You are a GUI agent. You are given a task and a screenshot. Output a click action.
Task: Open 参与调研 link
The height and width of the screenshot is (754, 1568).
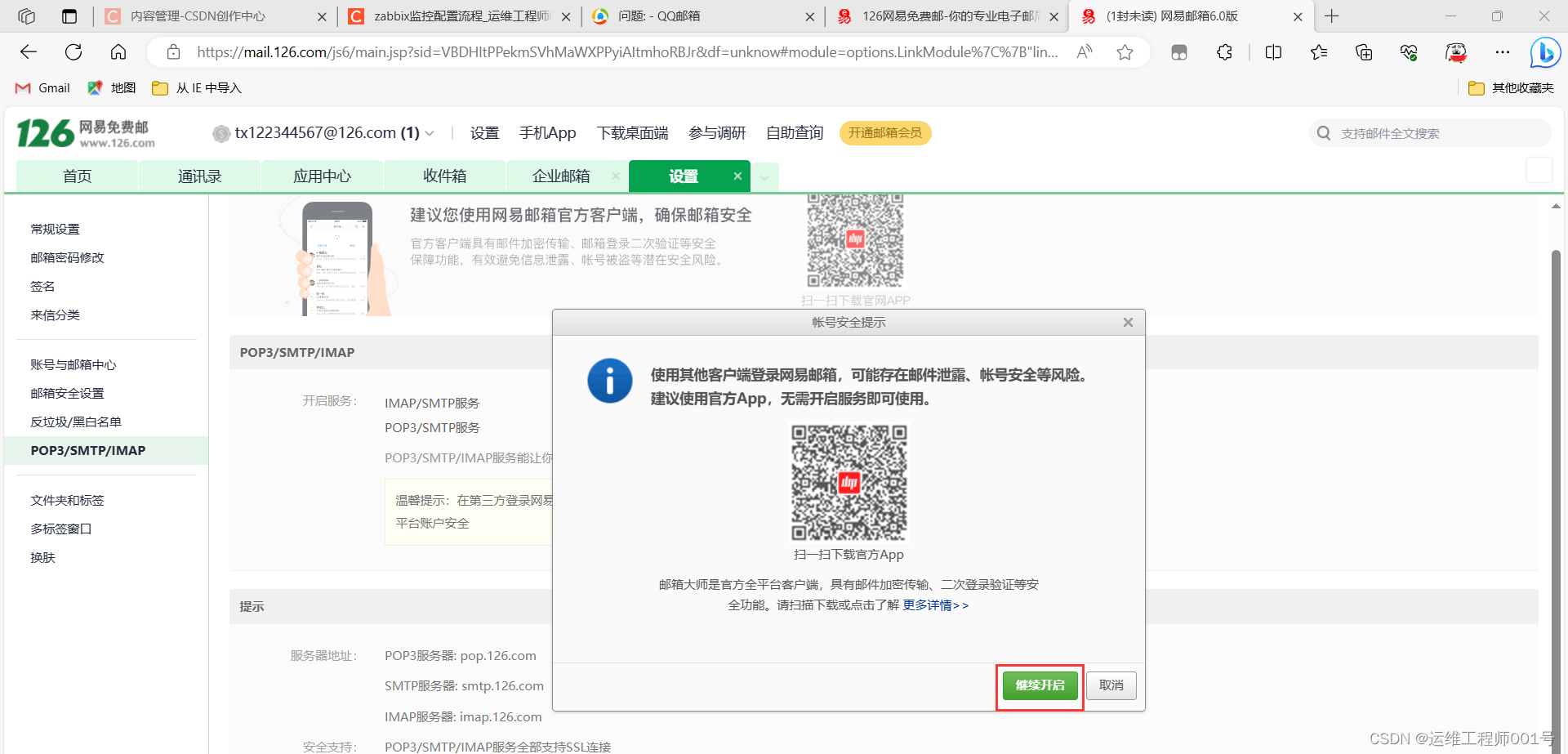point(717,133)
